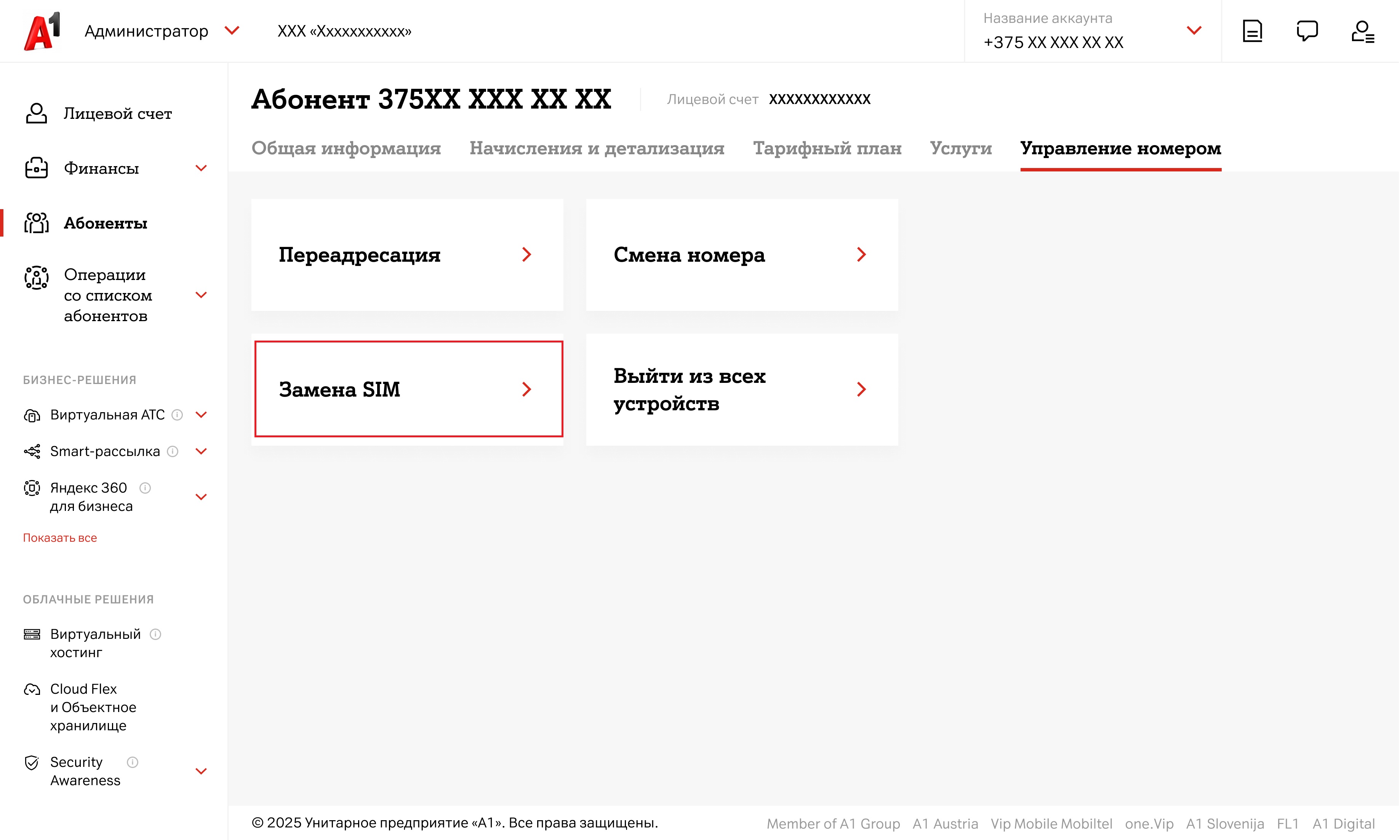Open Выйти из всех устройств option

click(x=742, y=389)
